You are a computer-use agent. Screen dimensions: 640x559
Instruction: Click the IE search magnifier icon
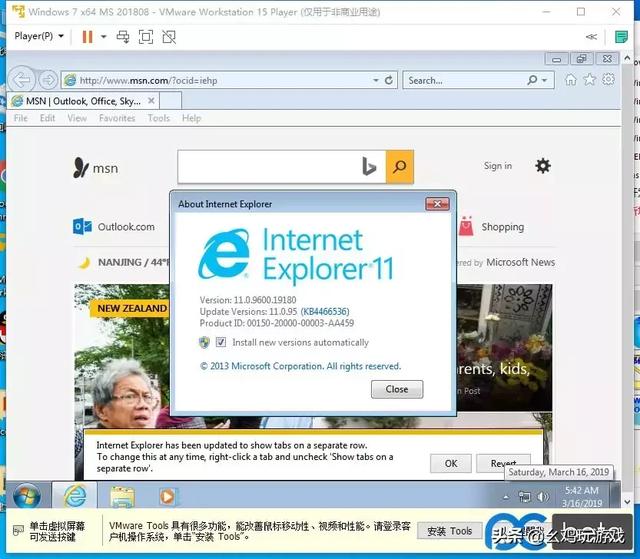tap(532, 80)
